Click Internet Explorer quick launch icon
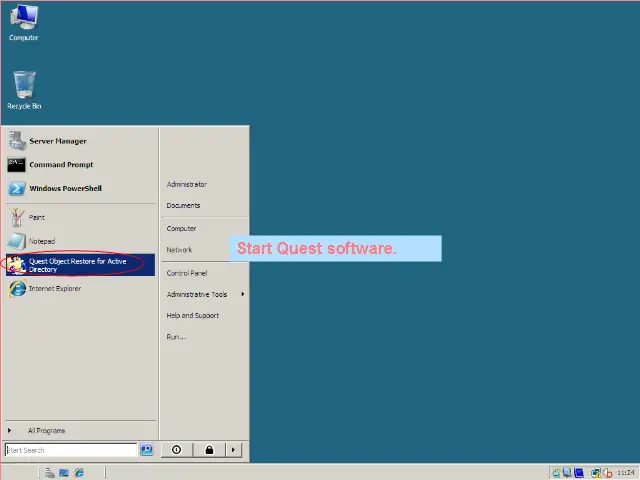The width and height of the screenshot is (640, 480). 79,473
